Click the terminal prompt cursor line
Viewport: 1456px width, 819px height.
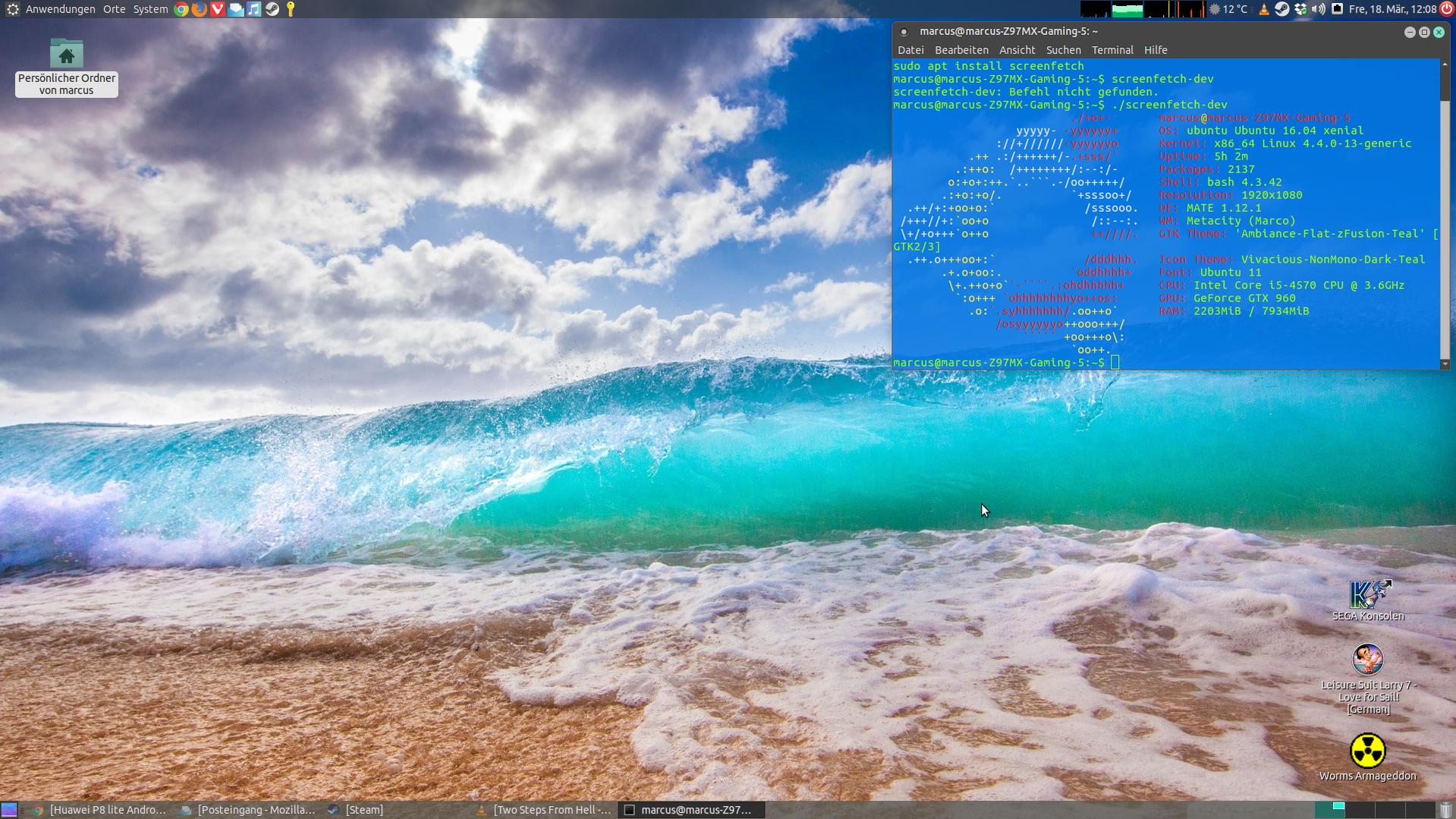[x=1006, y=363]
